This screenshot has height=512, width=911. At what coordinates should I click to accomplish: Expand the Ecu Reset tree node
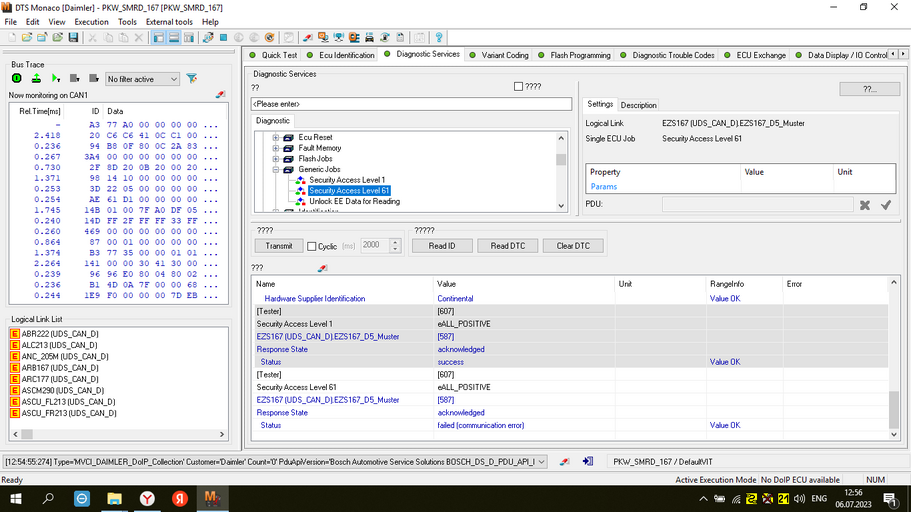(x=276, y=138)
